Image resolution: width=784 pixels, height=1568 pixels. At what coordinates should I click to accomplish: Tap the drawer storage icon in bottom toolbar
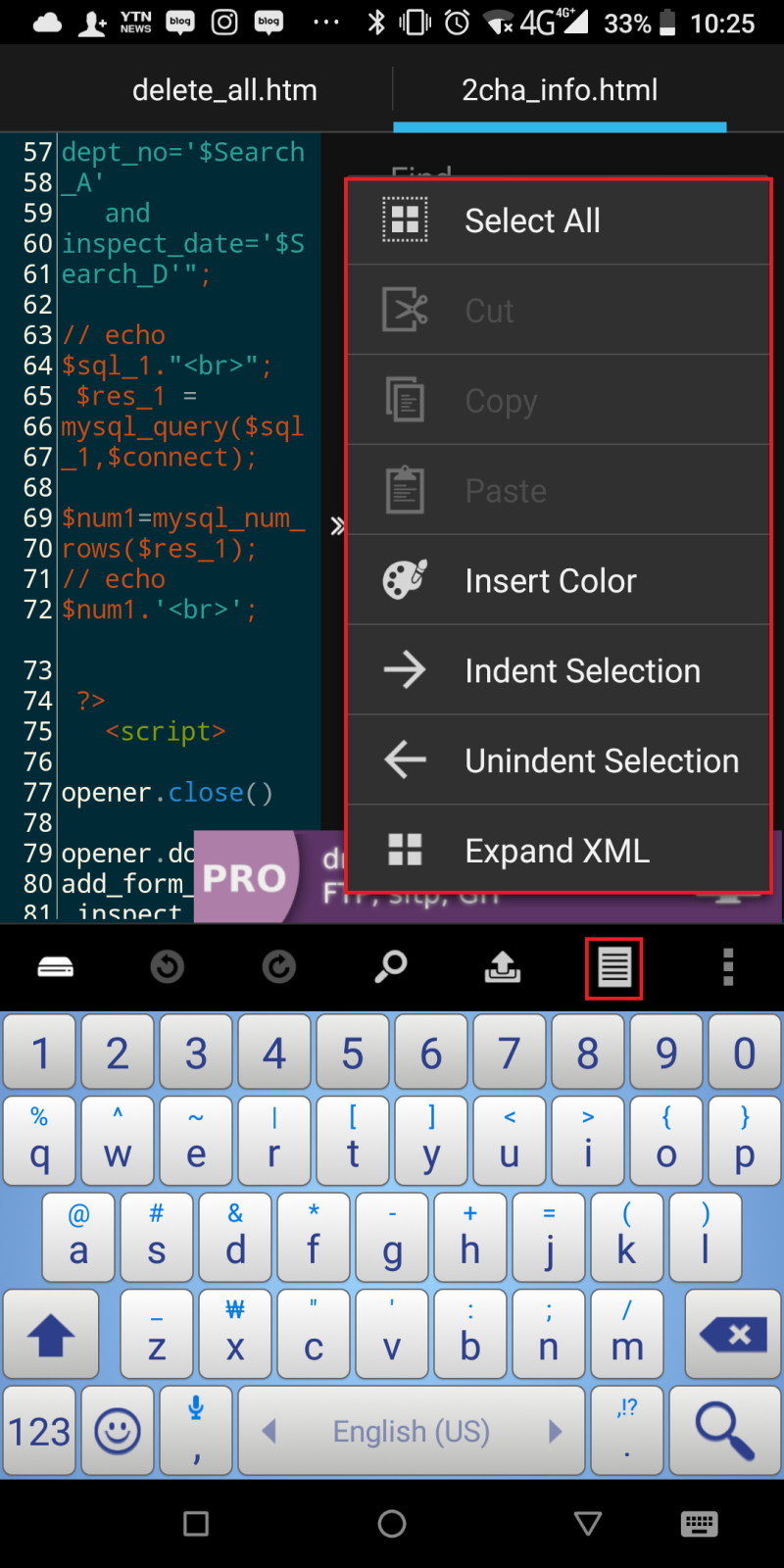[56, 967]
